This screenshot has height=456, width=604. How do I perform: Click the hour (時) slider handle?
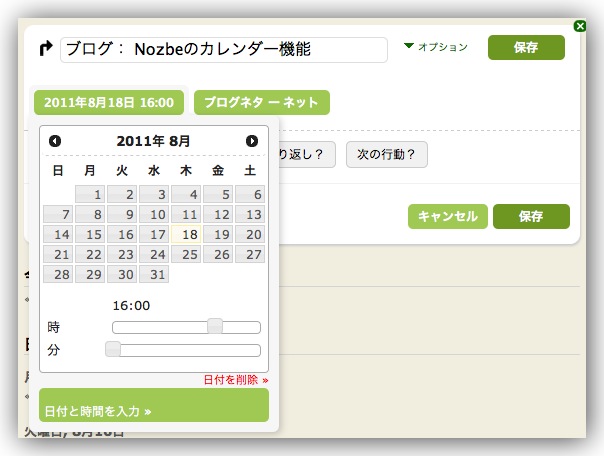(214, 326)
